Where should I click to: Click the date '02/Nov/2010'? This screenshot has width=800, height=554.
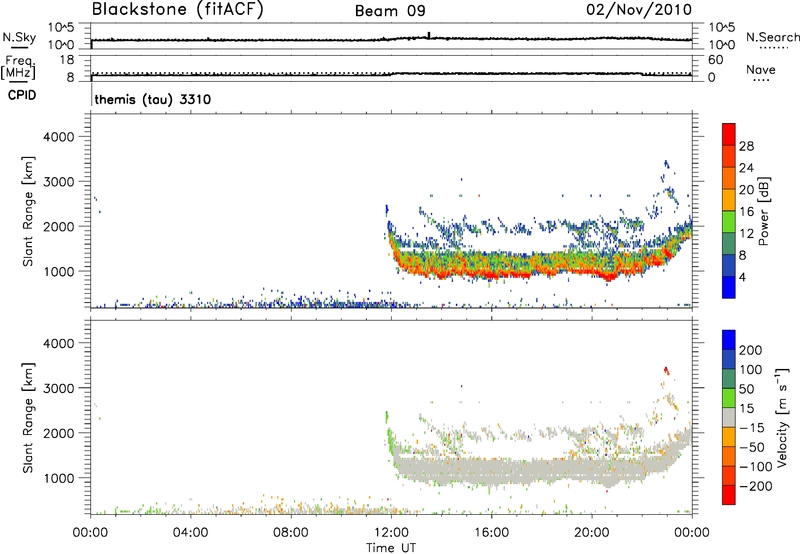click(639, 10)
